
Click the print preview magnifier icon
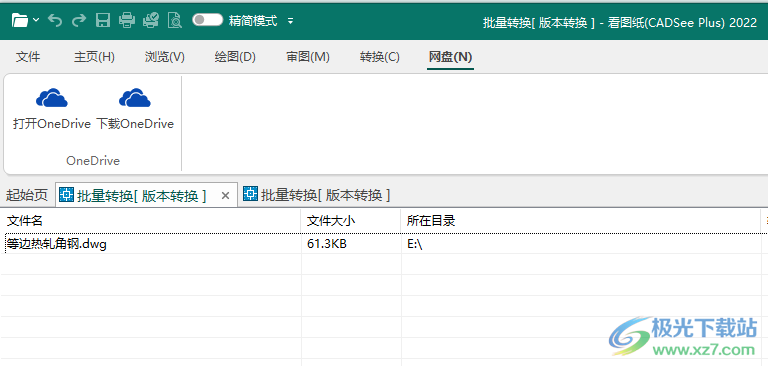click(x=175, y=21)
